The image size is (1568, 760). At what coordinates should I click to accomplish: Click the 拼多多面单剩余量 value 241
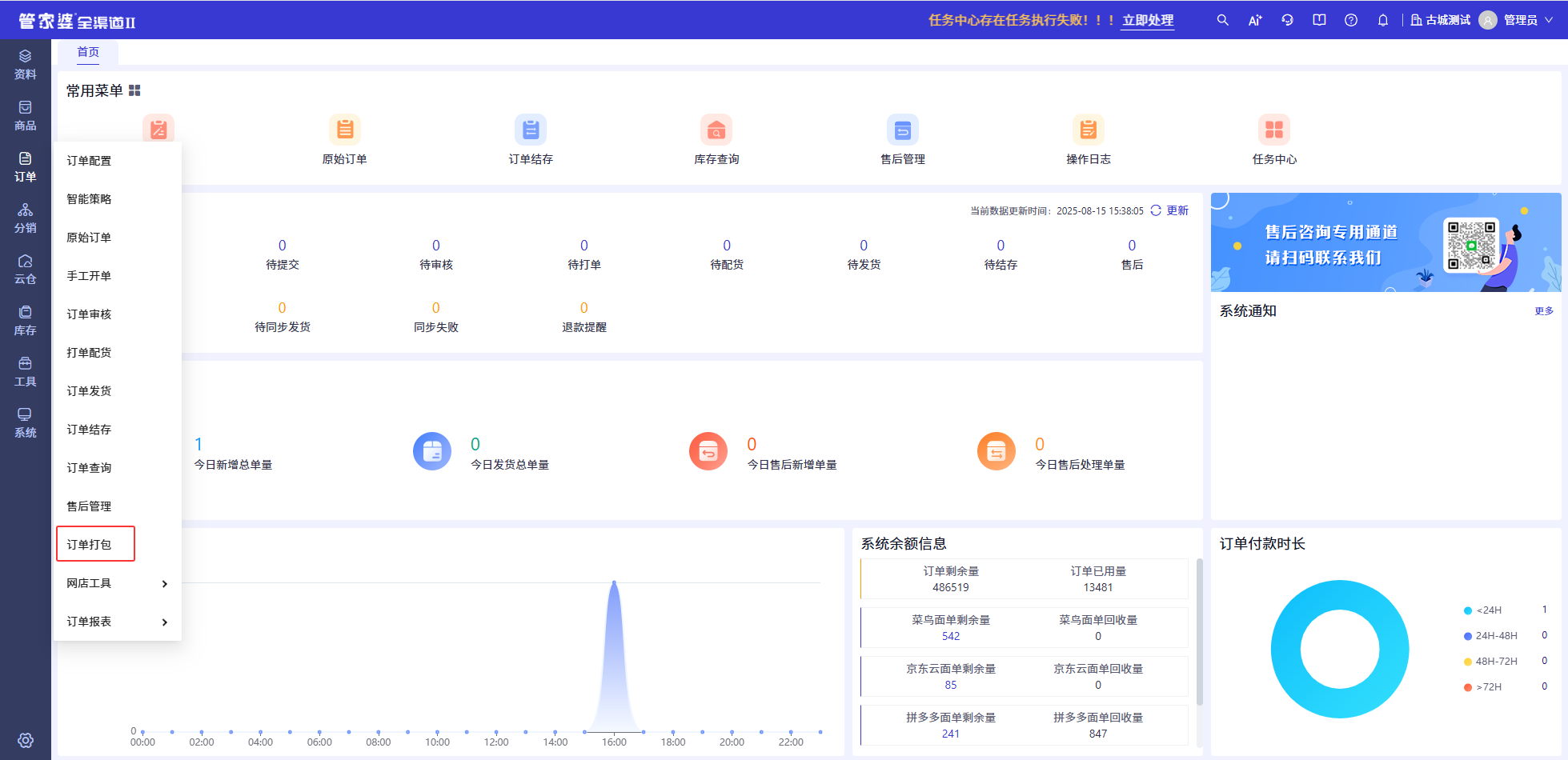click(951, 734)
